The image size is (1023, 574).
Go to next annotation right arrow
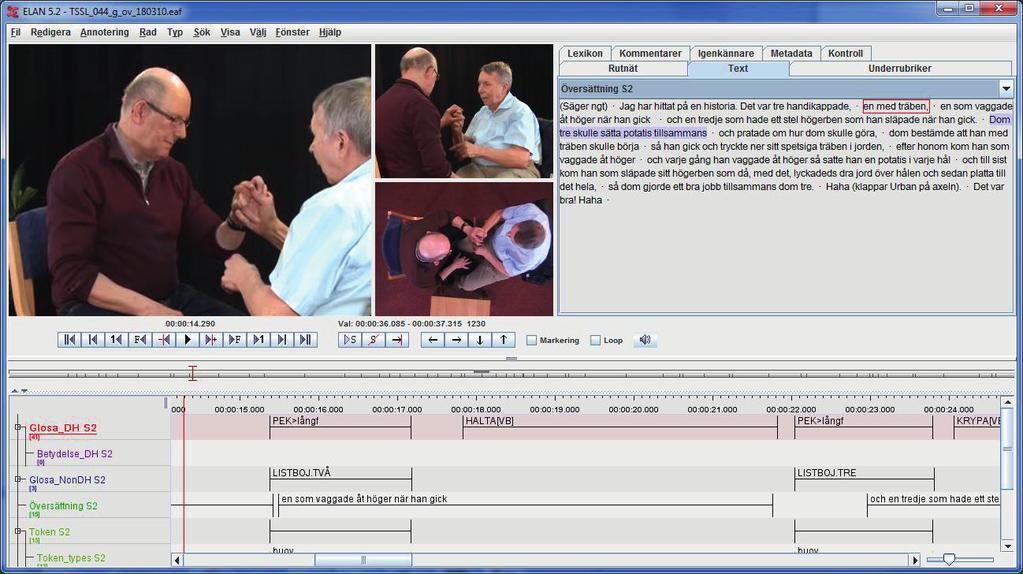(456, 340)
